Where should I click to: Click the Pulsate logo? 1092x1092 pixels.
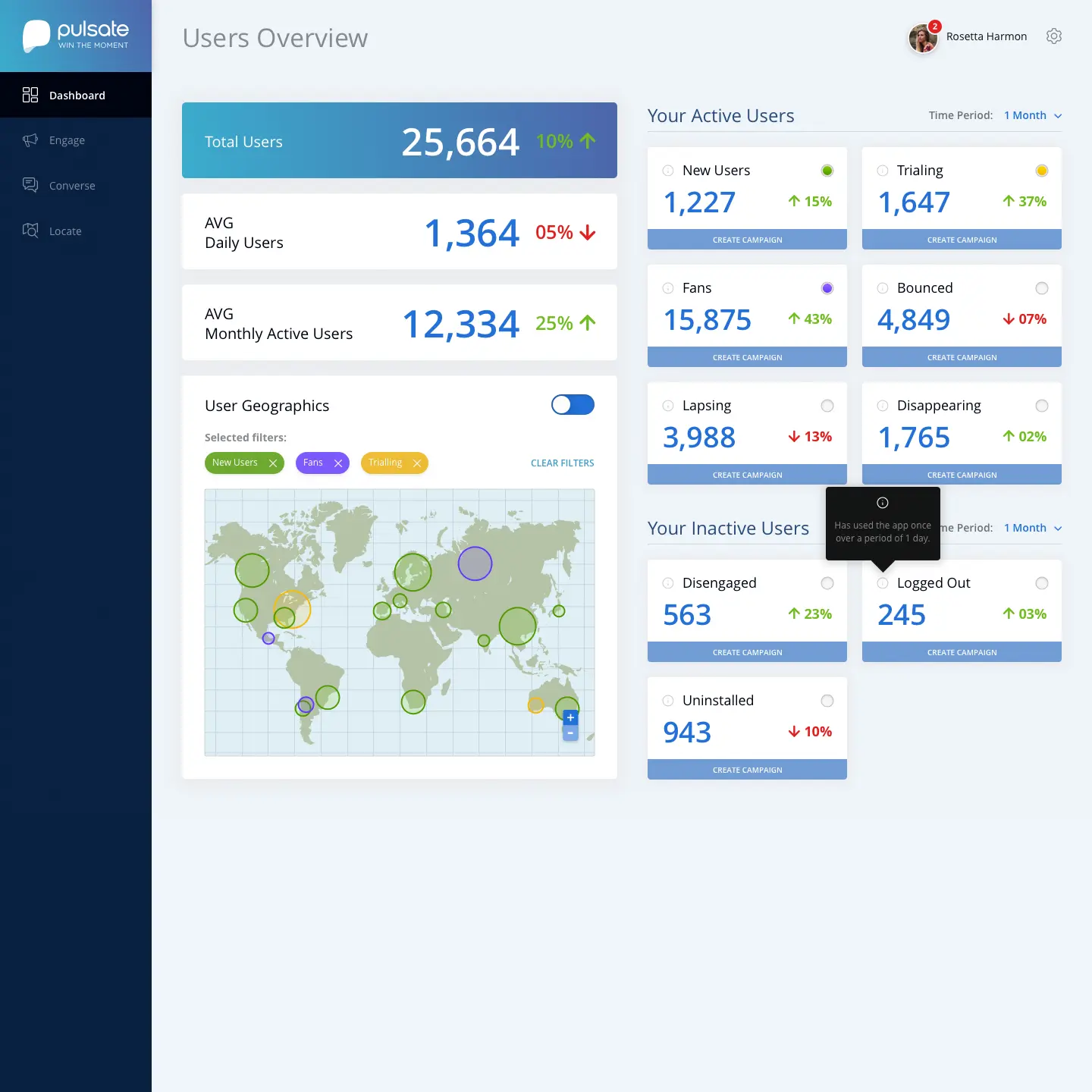(x=76, y=36)
